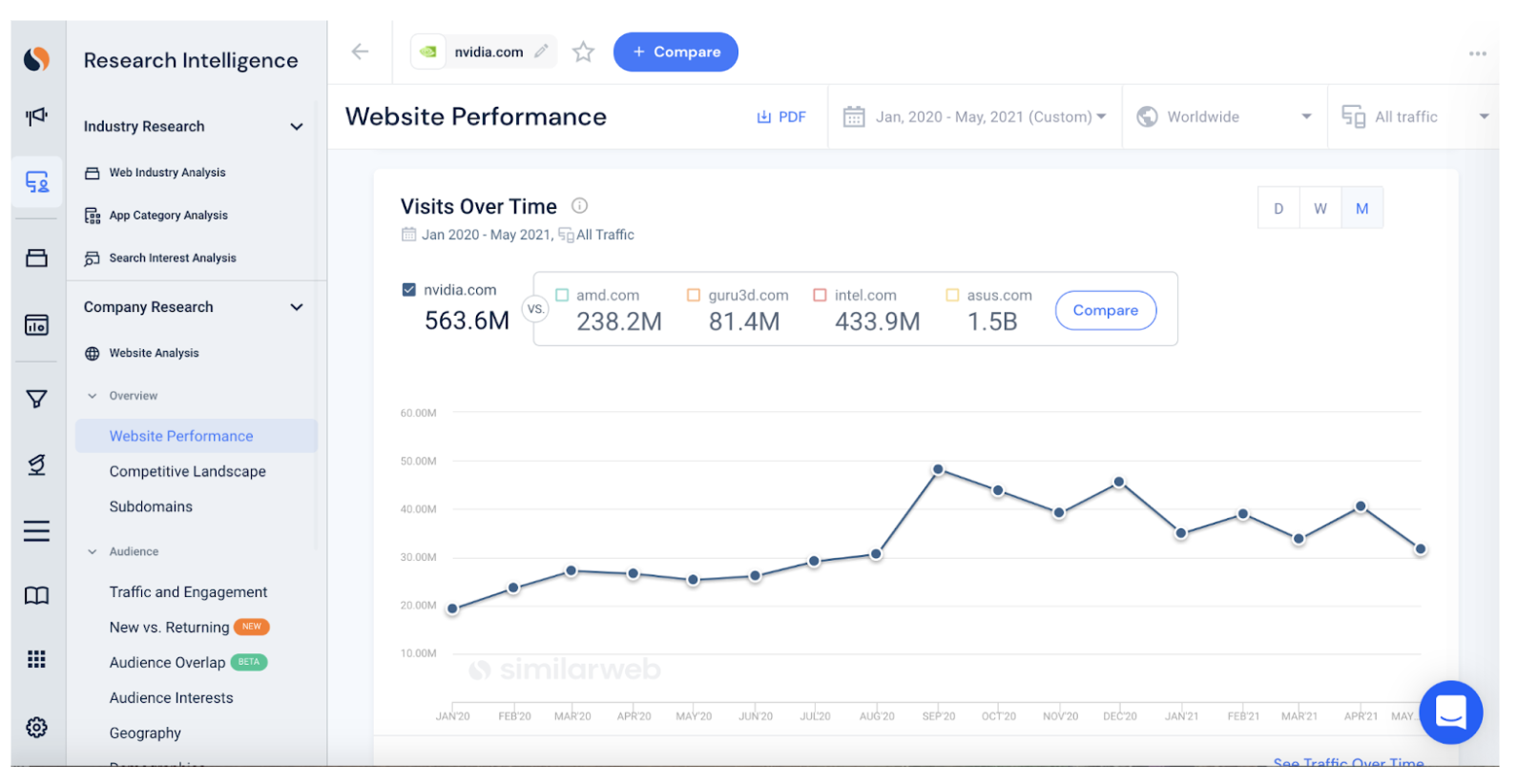This screenshot has width=1517, height=784.
Task: Open the date range dropdown
Action: (975, 116)
